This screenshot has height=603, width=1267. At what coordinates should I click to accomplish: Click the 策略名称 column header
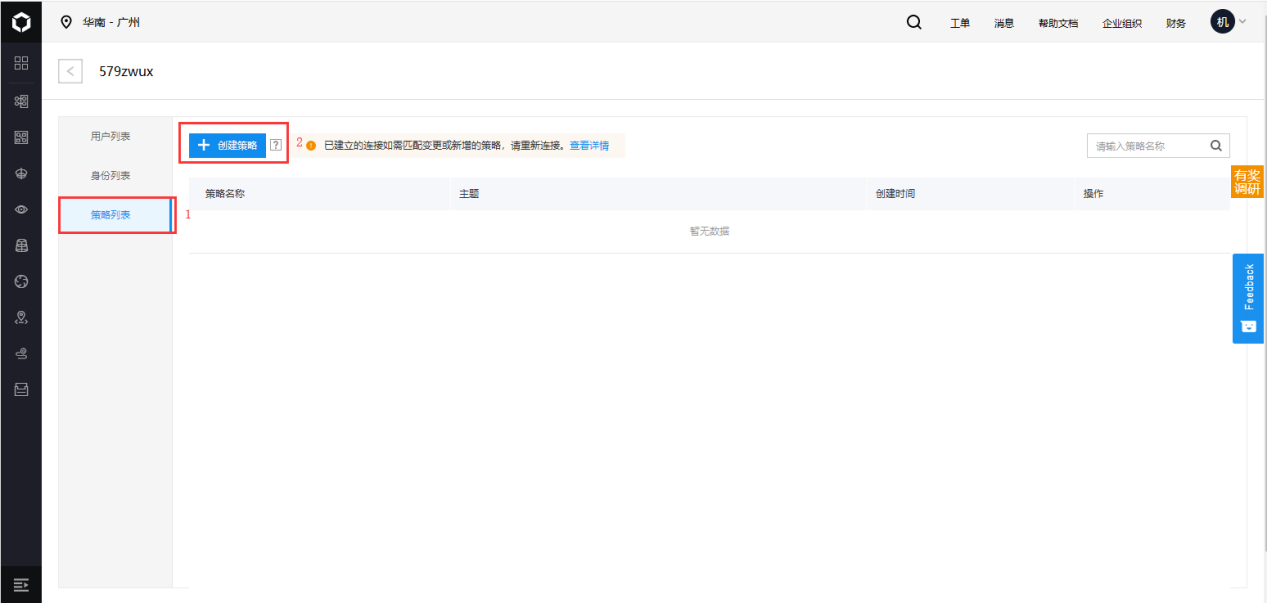click(x=225, y=194)
